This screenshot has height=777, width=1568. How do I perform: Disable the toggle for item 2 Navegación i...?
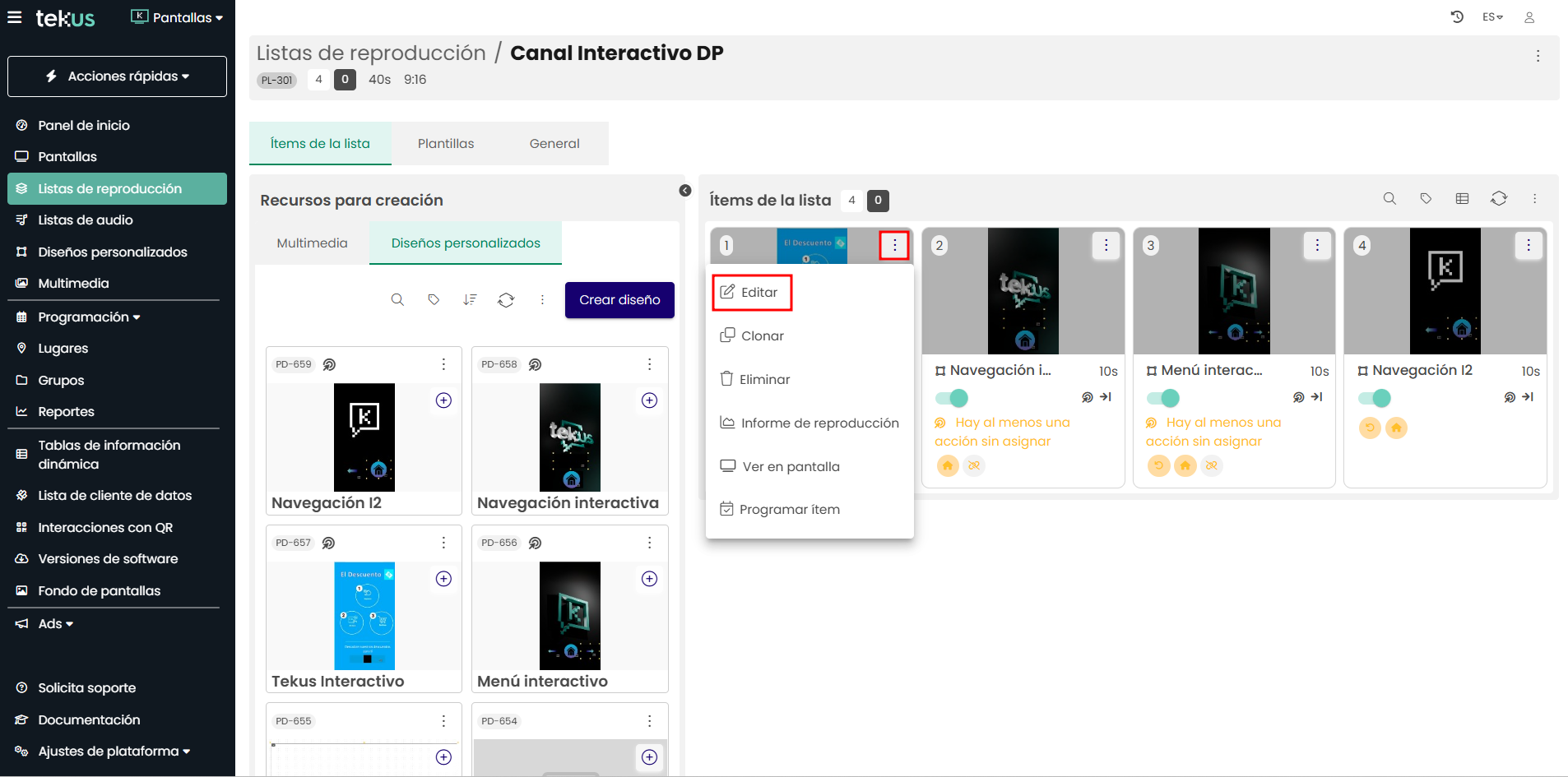952,399
